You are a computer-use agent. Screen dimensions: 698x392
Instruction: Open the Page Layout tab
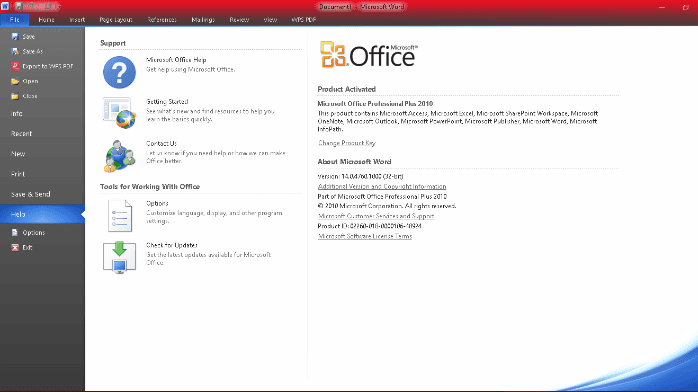116,20
